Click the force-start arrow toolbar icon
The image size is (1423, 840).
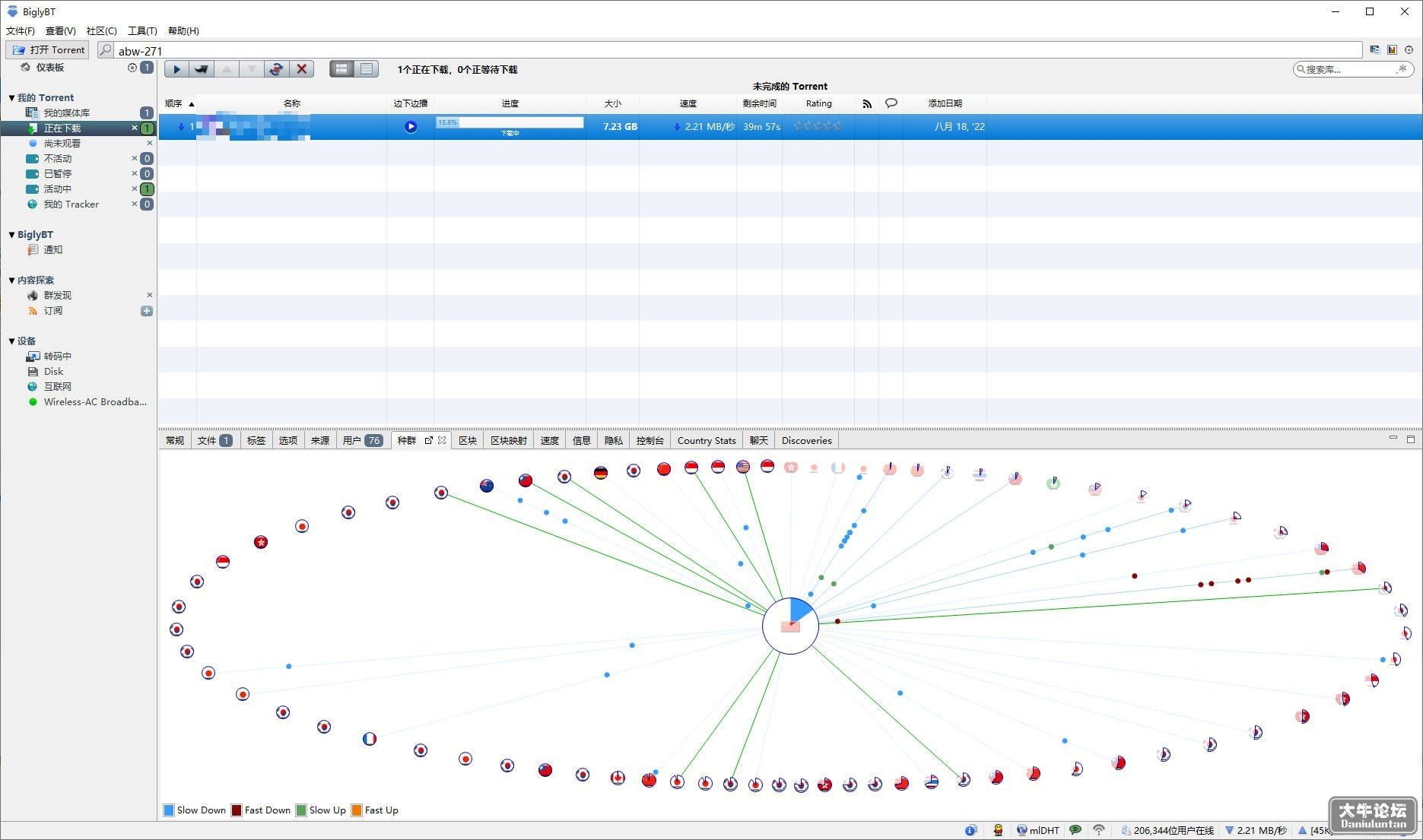coord(202,69)
